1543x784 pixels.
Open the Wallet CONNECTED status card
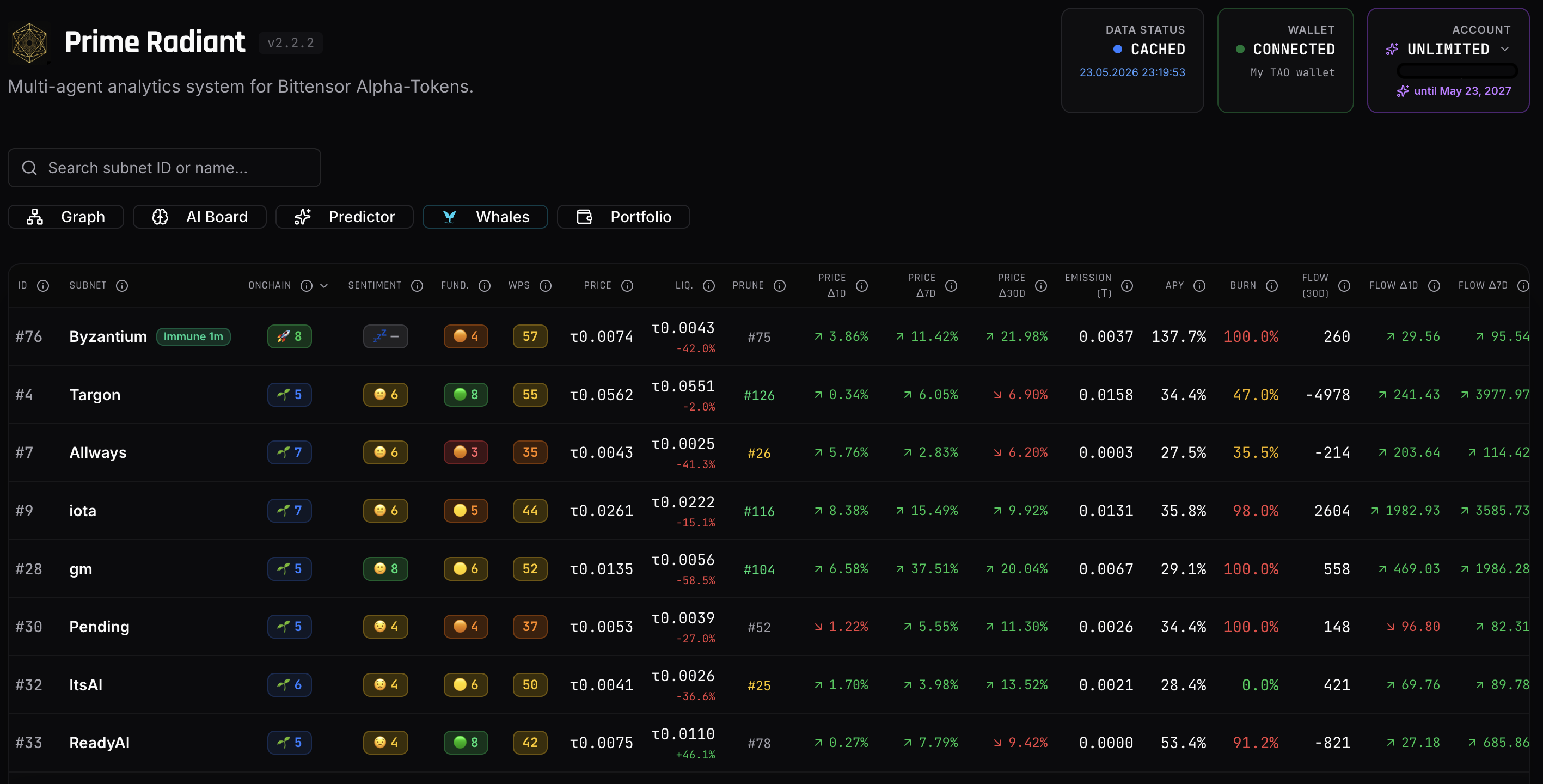[x=1285, y=60]
